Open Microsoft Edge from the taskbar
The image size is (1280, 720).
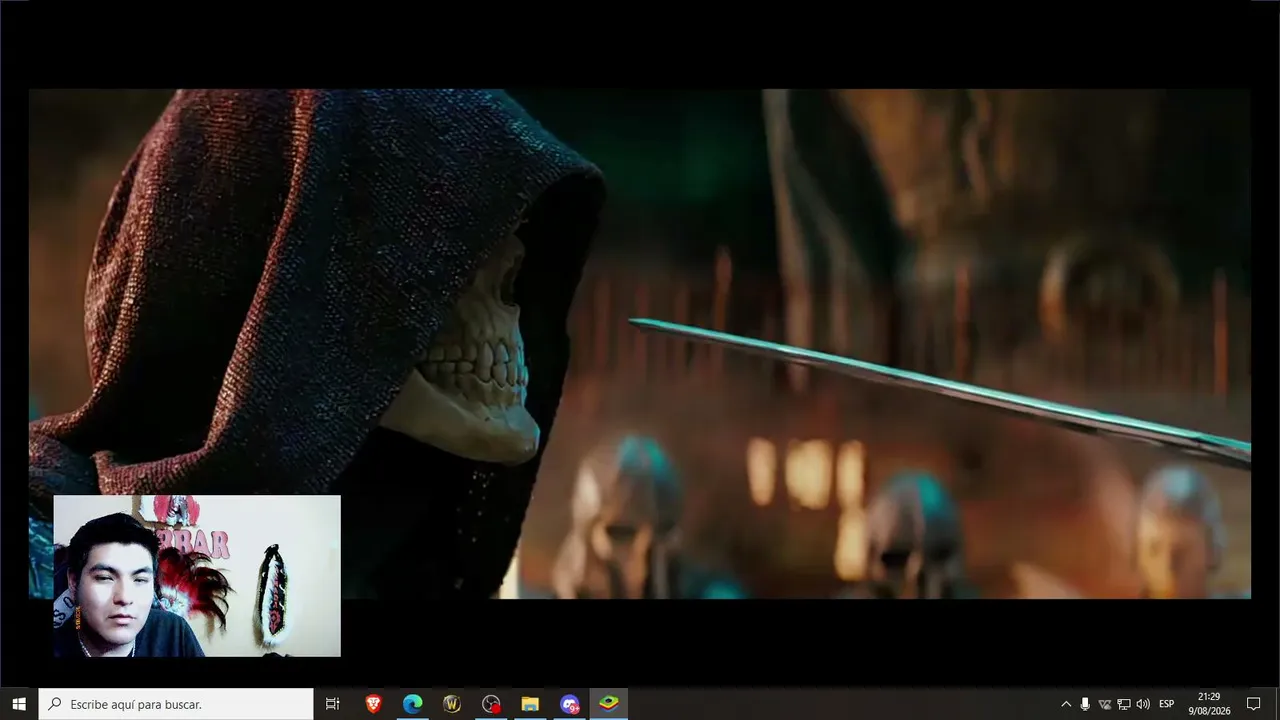(412, 704)
